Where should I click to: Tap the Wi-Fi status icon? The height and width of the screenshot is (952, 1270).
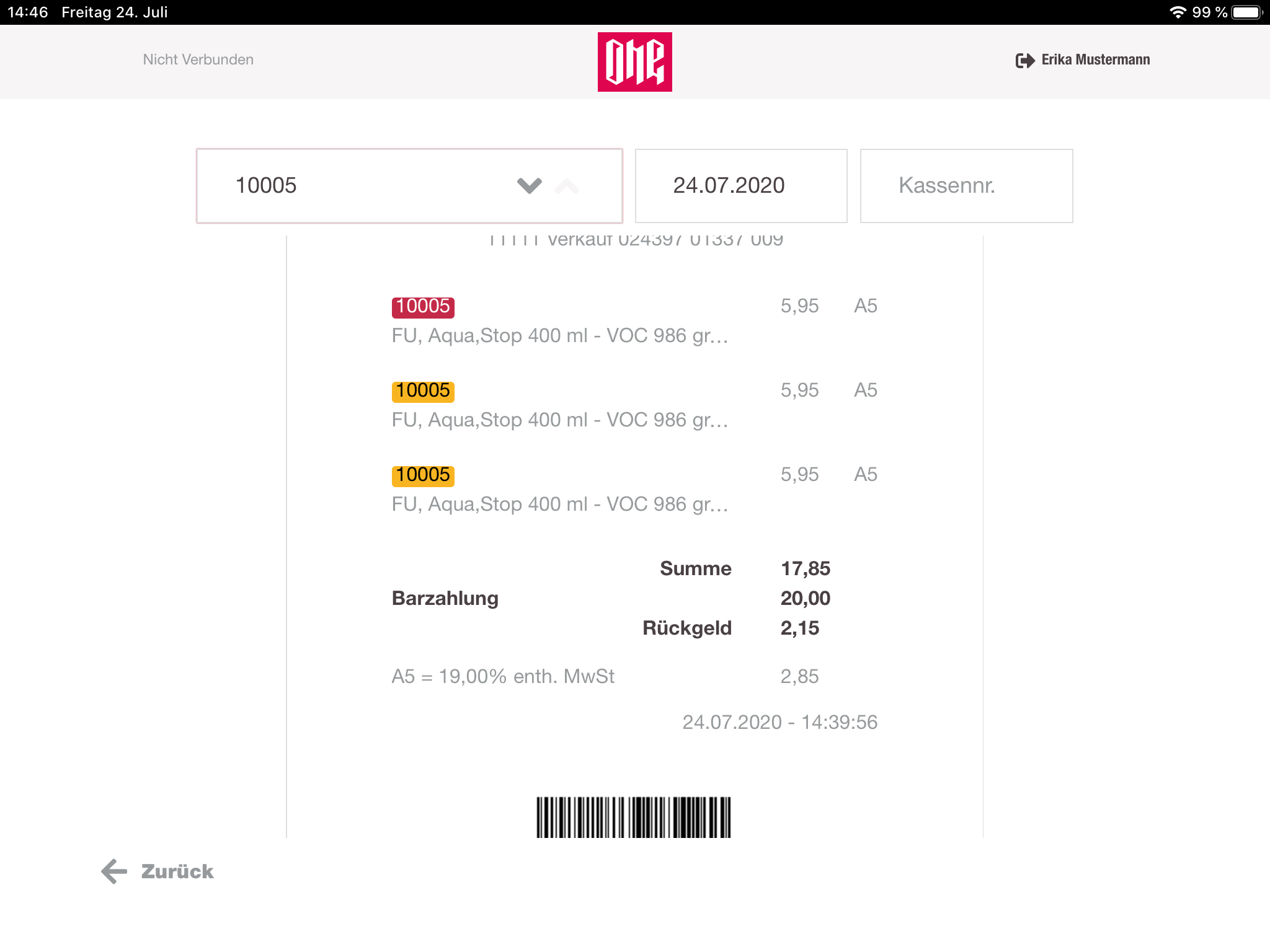coord(1178,12)
